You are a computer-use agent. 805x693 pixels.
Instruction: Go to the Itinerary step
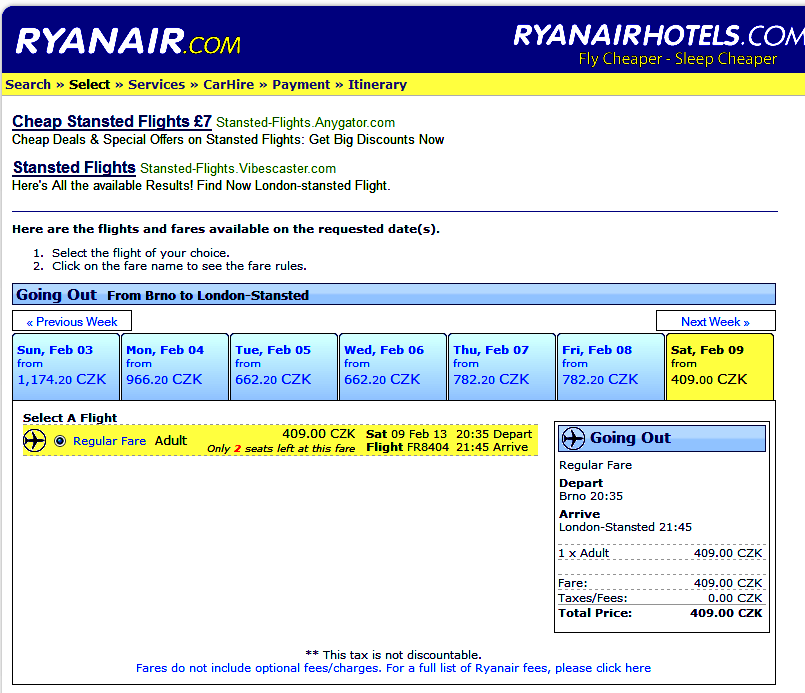tap(377, 84)
